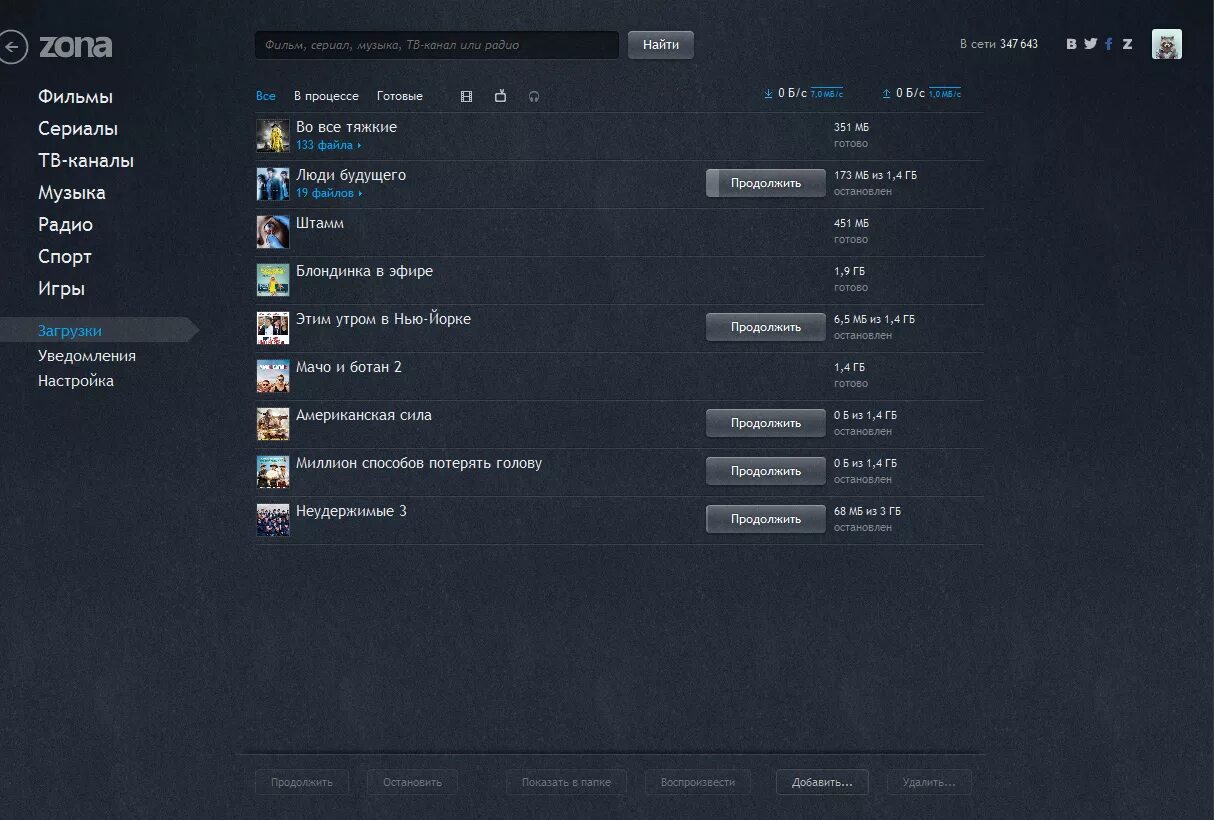1214x820 pixels.
Task: Open poster thumbnail for Неудержимые 3
Action: click(x=273, y=519)
